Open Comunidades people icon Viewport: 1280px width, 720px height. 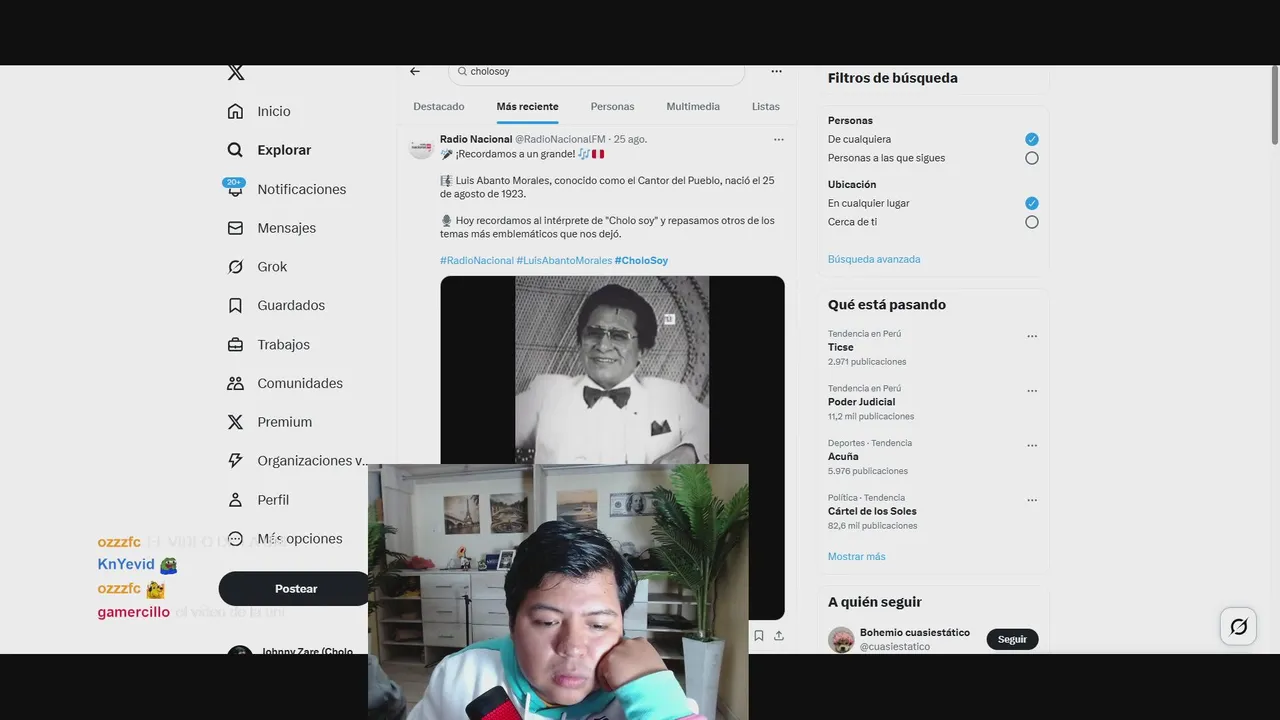(x=235, y=383)
